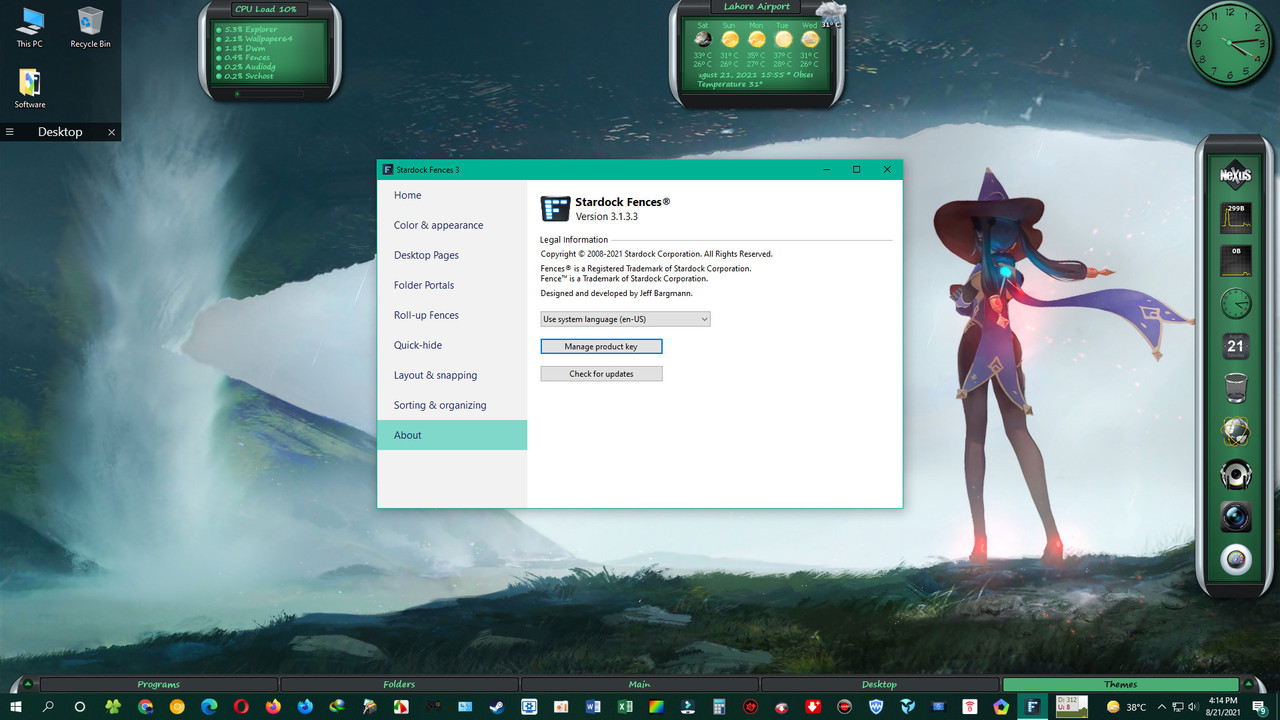Open Microsoft Excel from taskbar
Viewport: 1280px width, 720px height.
[625, 707]
